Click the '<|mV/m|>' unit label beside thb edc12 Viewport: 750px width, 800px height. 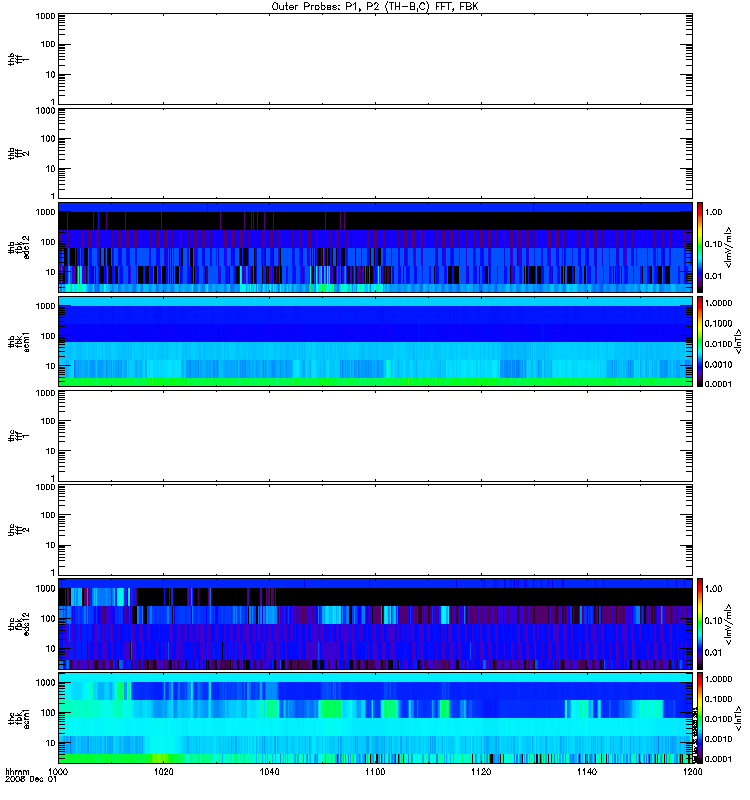729,247
